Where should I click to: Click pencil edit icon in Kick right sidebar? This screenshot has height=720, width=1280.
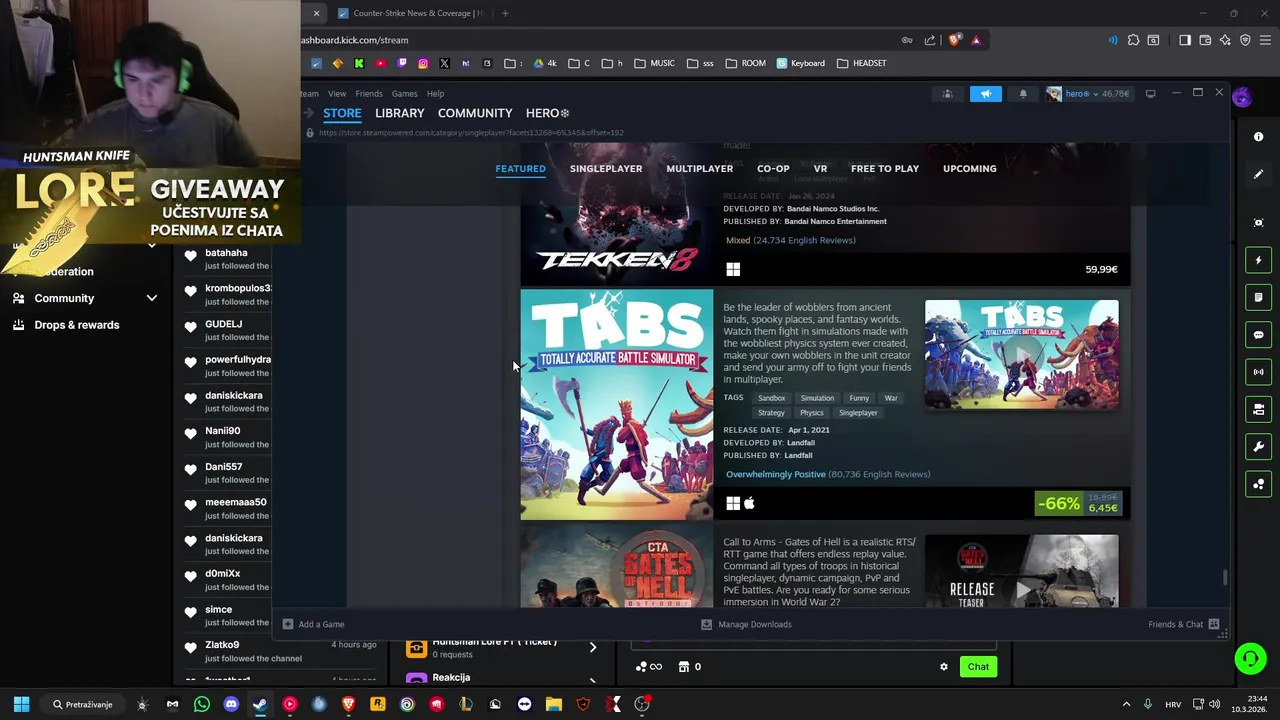[x=1259, y=174]
